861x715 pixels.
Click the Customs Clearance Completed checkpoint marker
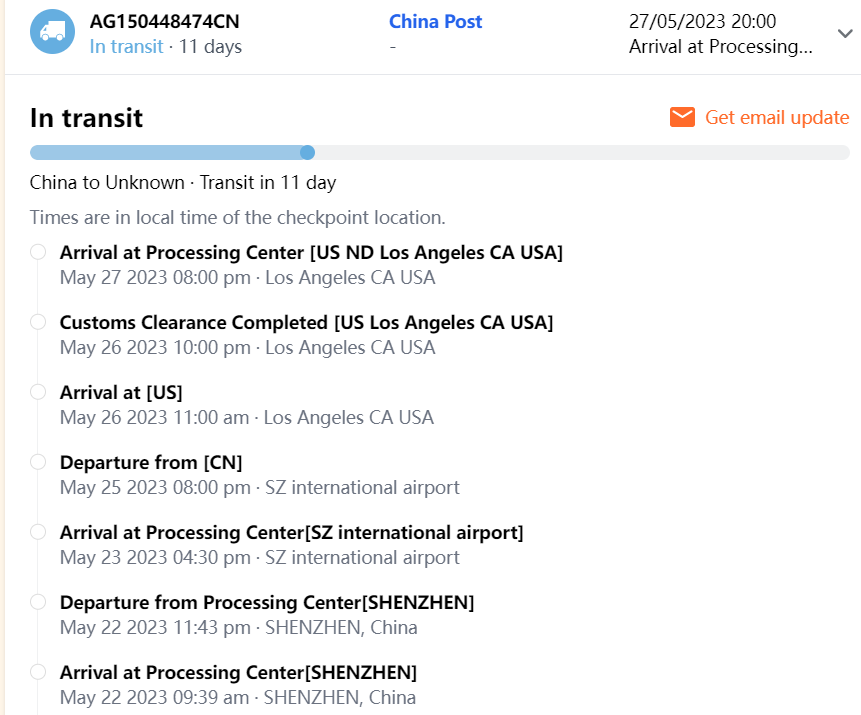(38, 323)
